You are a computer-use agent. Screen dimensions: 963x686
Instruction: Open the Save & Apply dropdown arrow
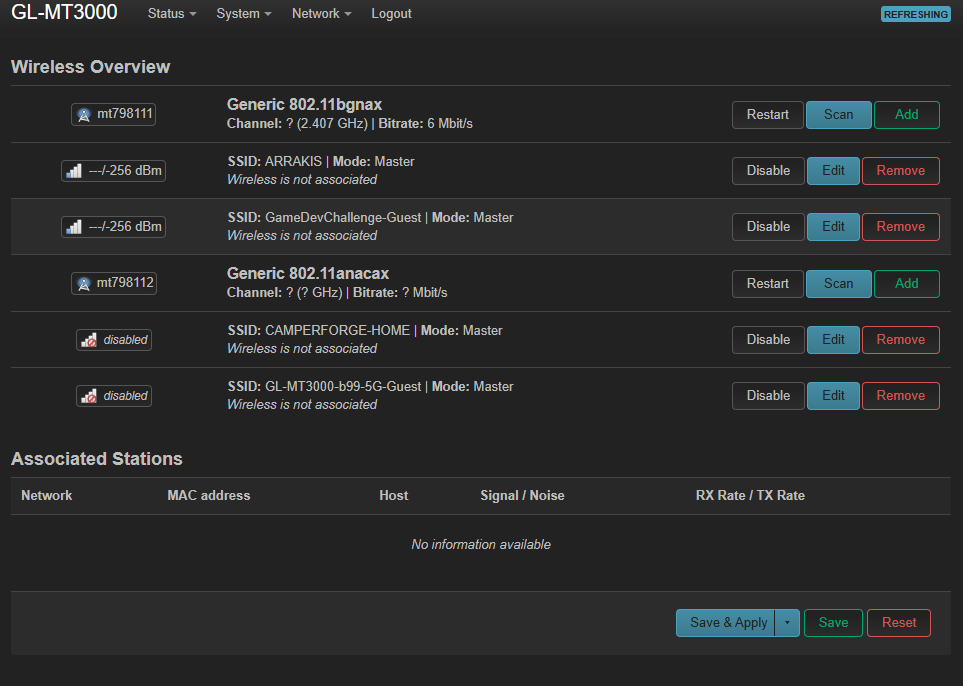point(787,623)
